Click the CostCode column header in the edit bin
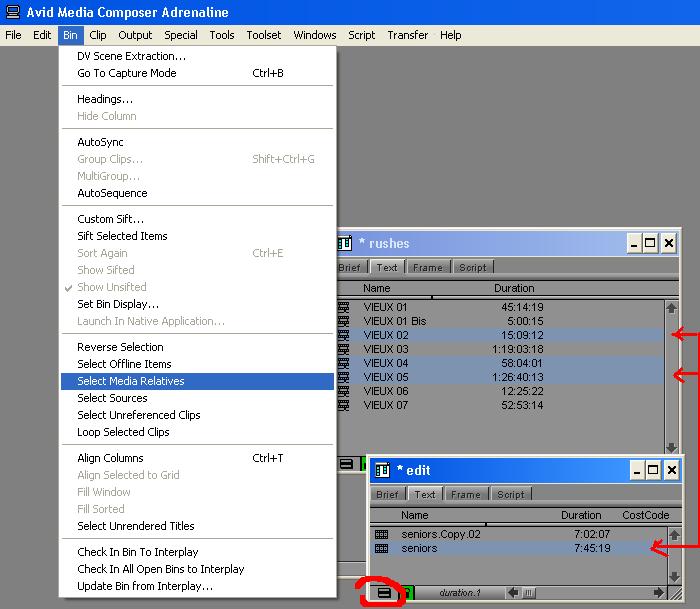The height and width of the screenshot is (609, 700). click(646, 515)
